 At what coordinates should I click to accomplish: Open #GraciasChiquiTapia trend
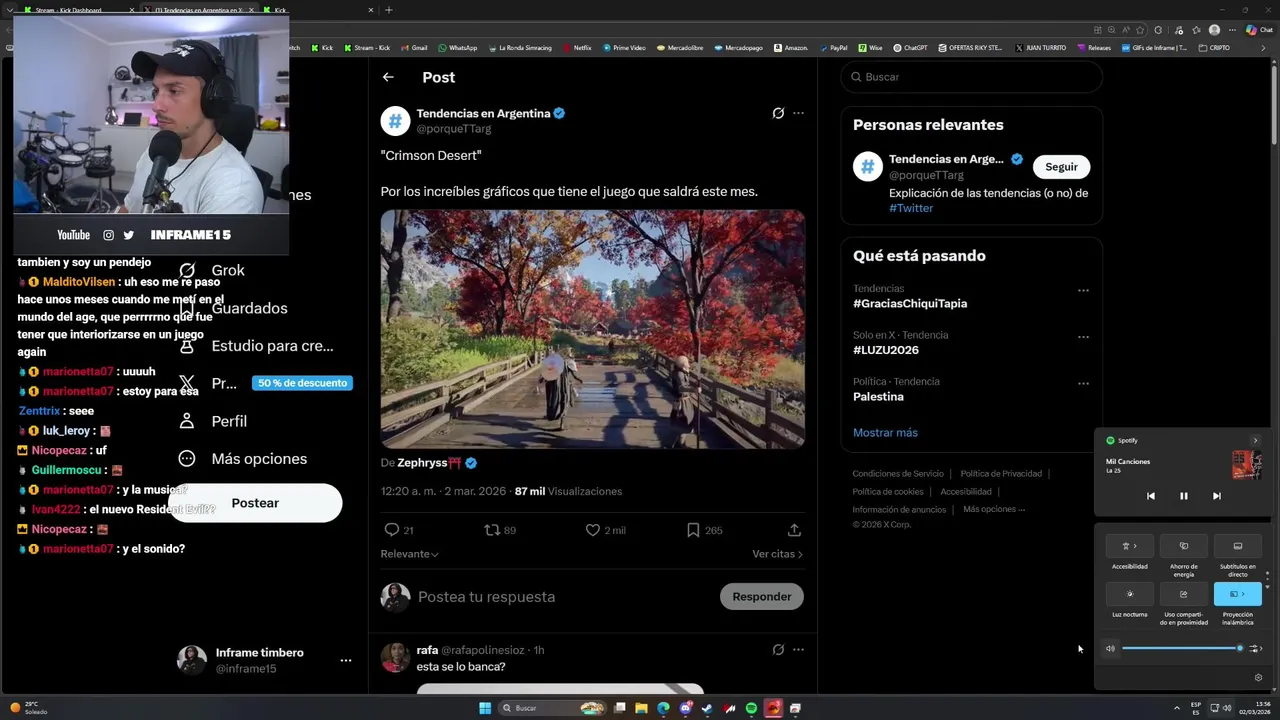pos(910,303)
